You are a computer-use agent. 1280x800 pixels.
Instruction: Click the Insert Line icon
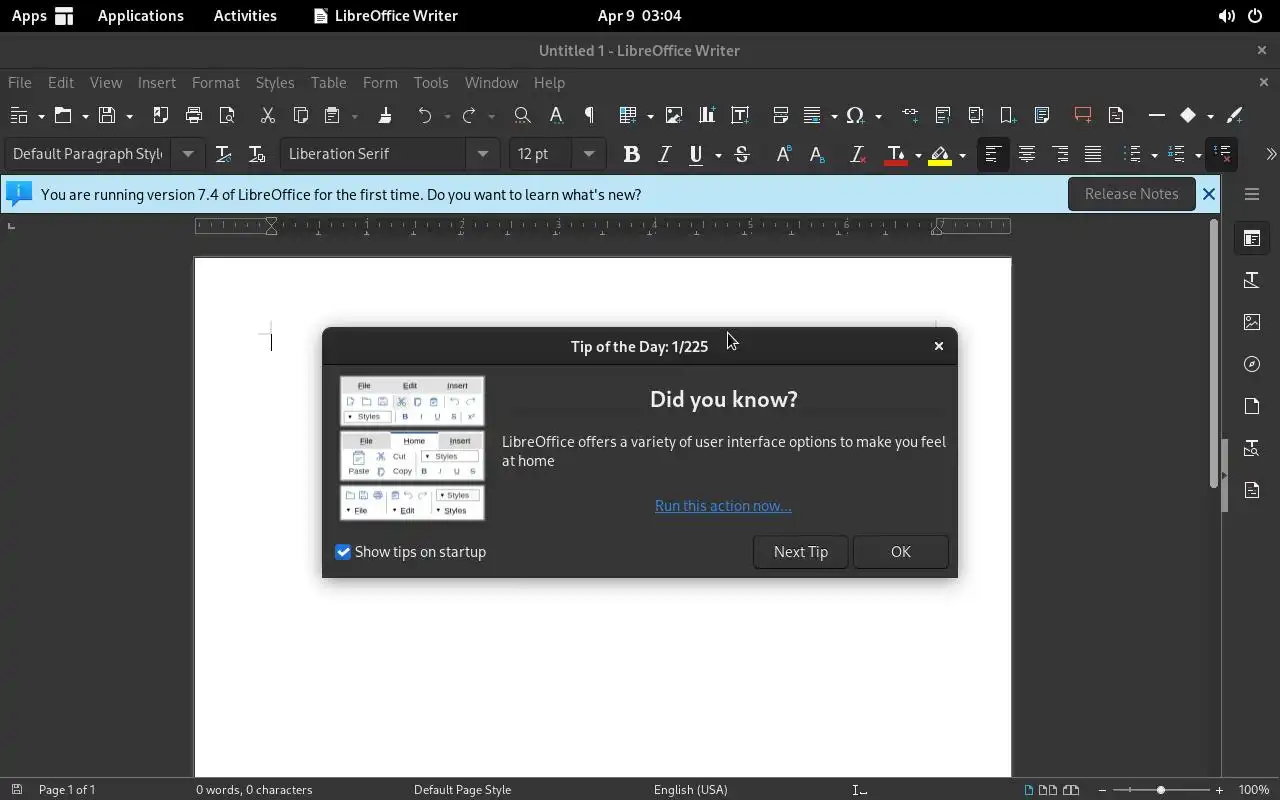[1157, 116]
